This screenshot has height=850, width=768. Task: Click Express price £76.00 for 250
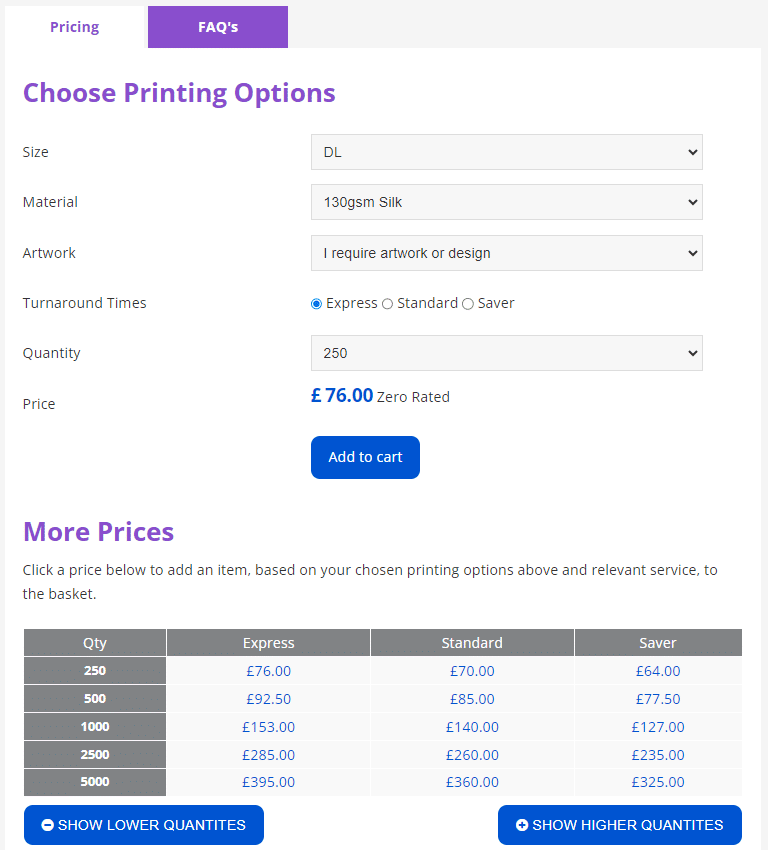click(x=268, y=671)
